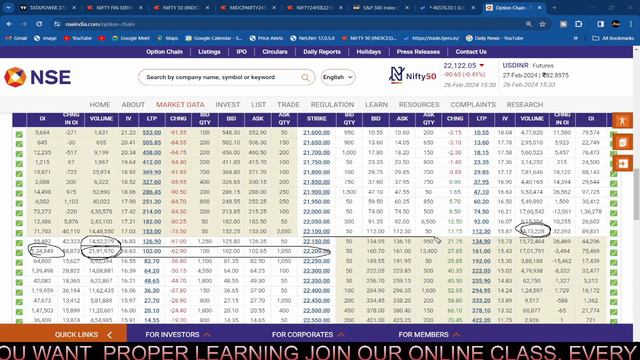Toggle left checkbox in the 22,000.00 strike row
The image size is (640, 360).
coord(19,213)
